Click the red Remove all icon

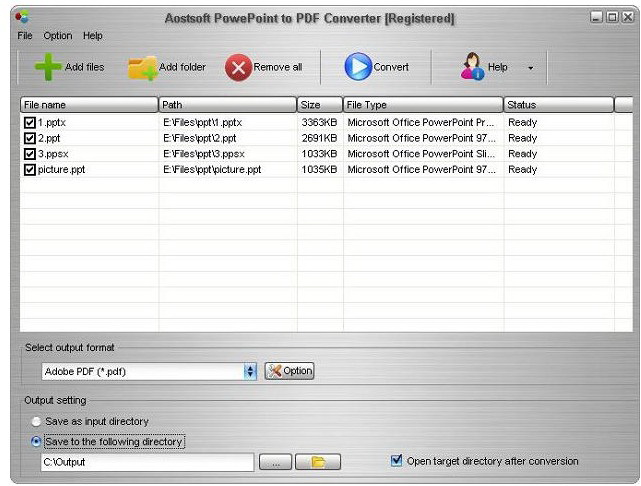pyautogui.click(x=238, y=67)
